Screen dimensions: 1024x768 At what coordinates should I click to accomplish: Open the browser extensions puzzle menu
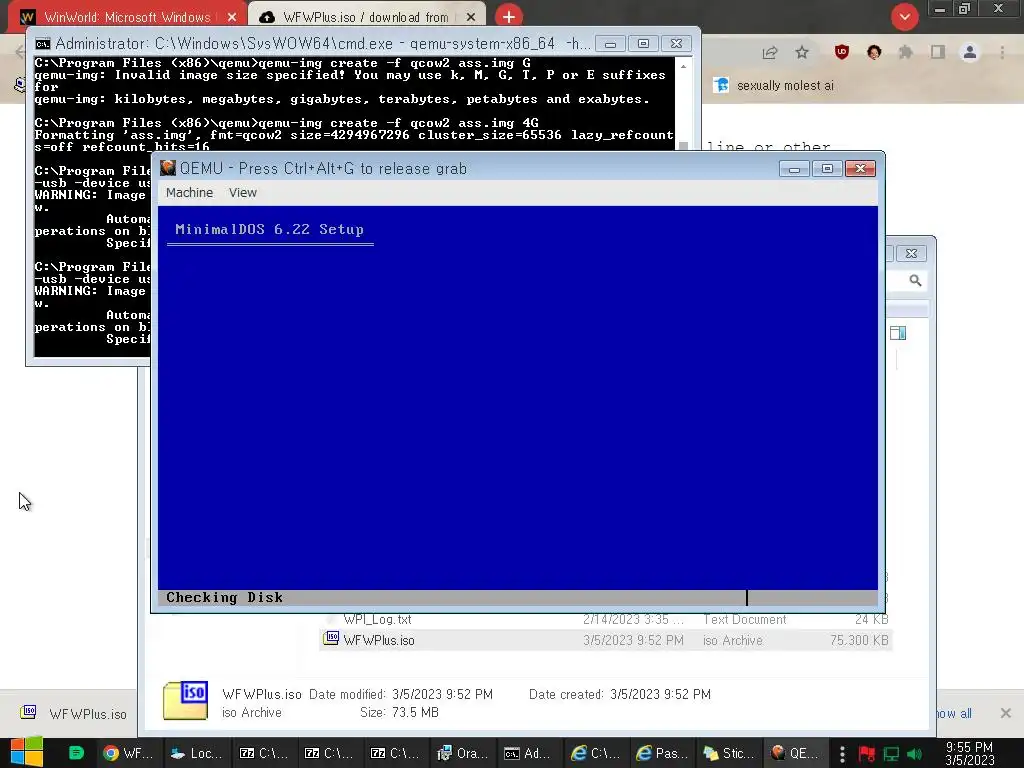[905, 52]
